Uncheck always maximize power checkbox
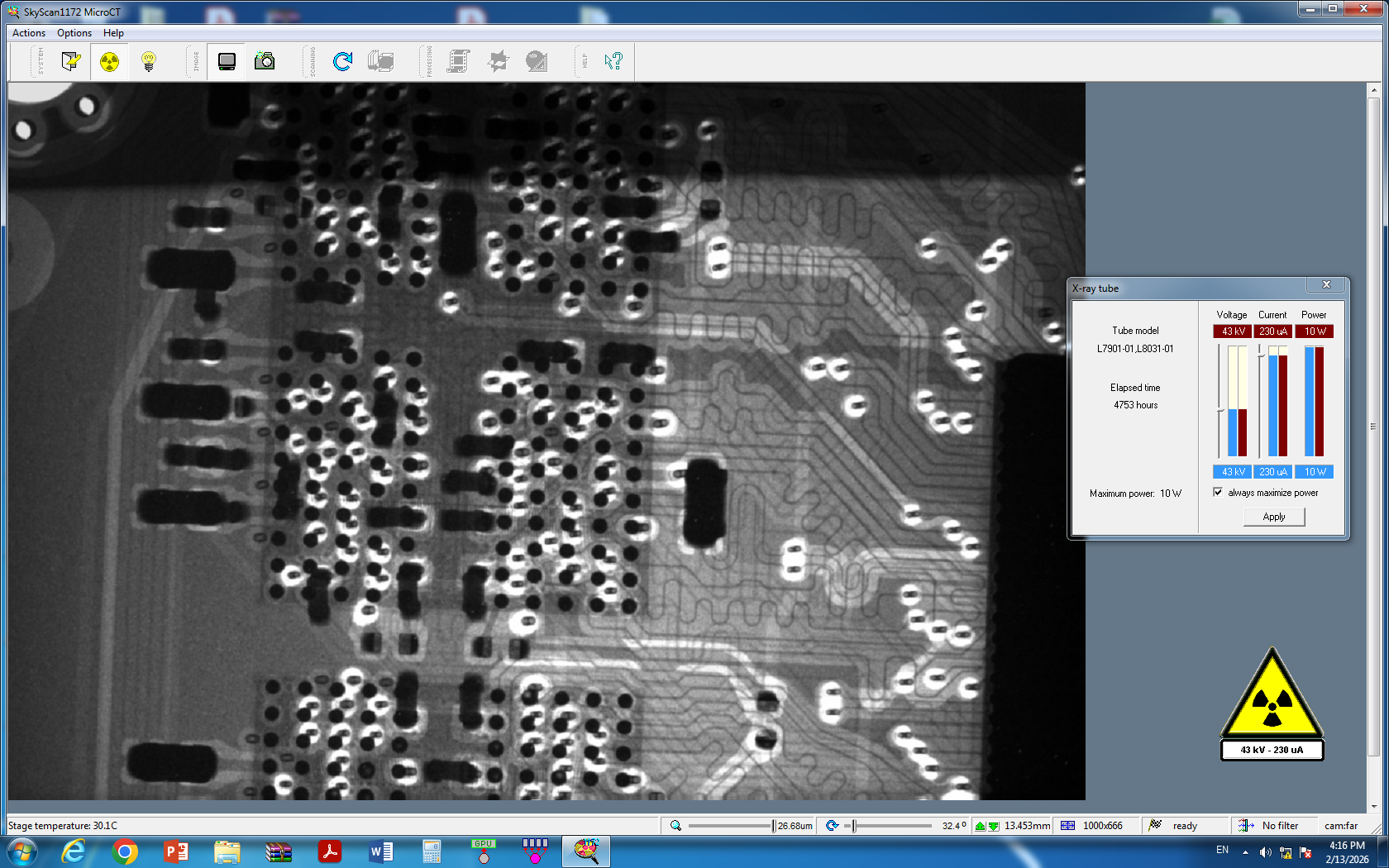 pos(1218,492)
